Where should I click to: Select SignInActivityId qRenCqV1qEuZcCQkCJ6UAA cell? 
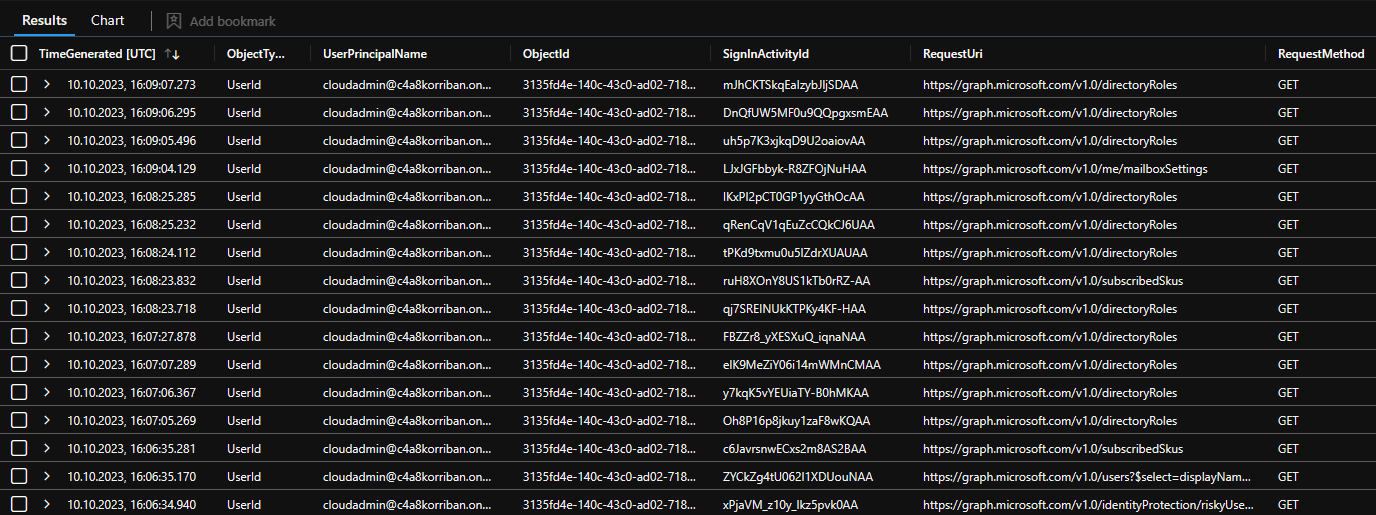[x=798, y=225]
